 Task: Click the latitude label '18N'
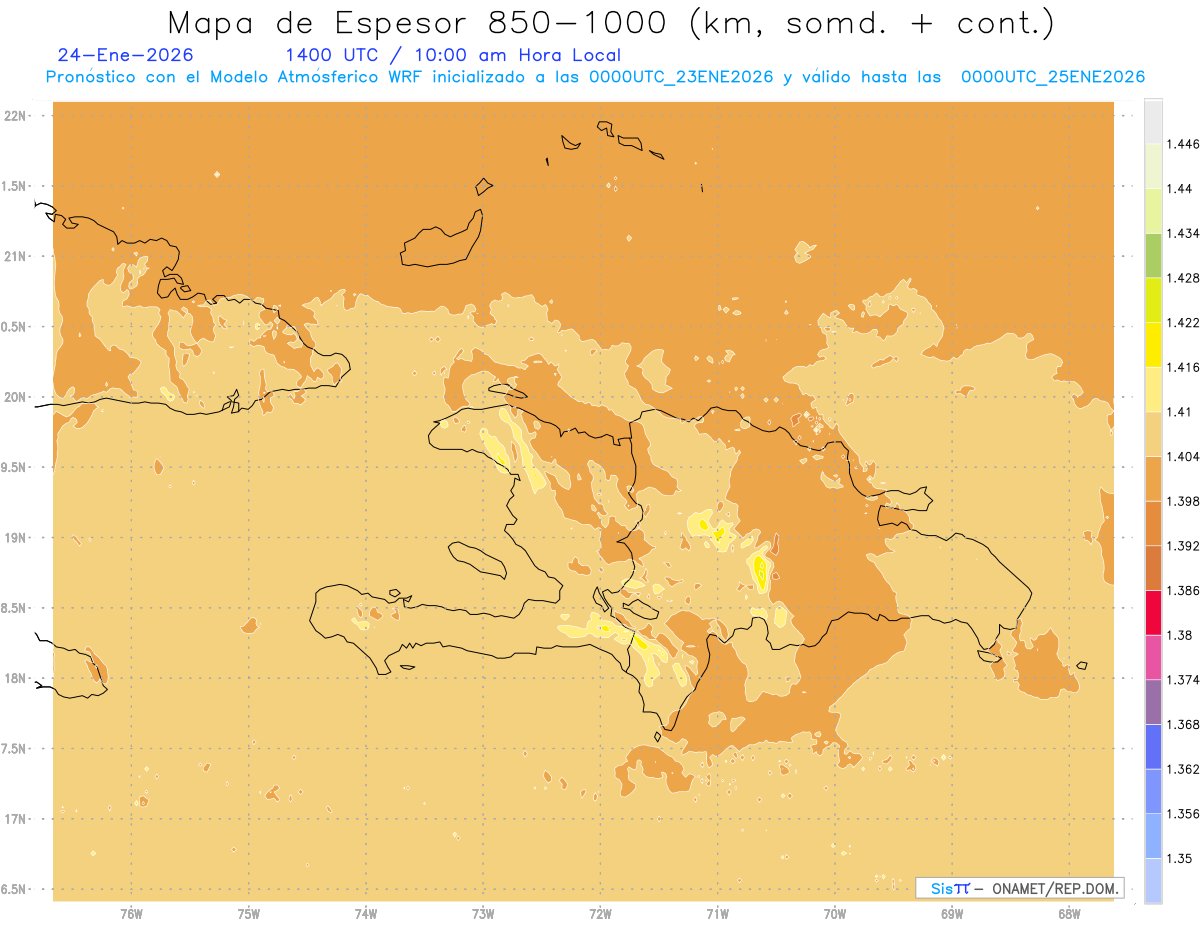point(14,679)
